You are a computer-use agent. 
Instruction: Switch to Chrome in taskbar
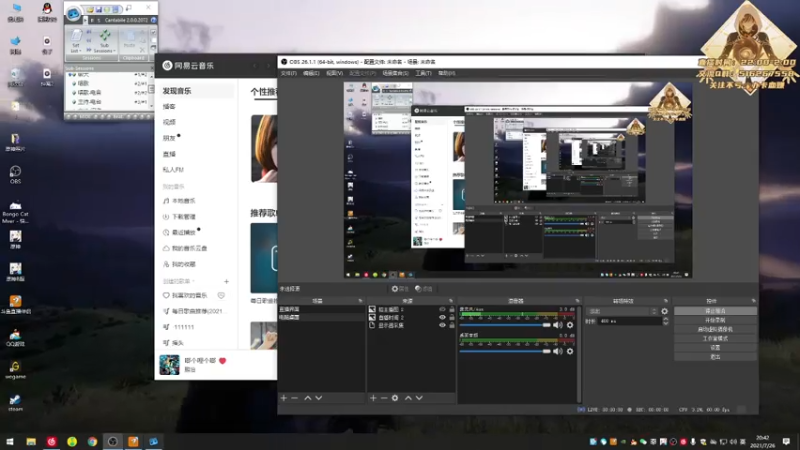pos(92,441)
